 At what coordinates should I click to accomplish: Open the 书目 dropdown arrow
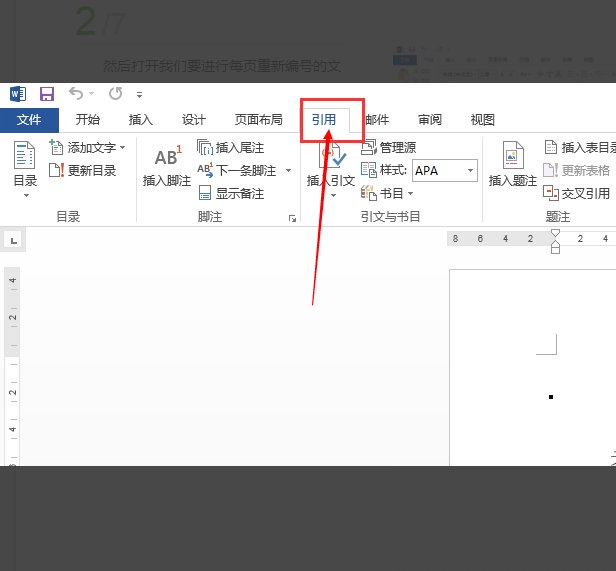click(411, 193)
